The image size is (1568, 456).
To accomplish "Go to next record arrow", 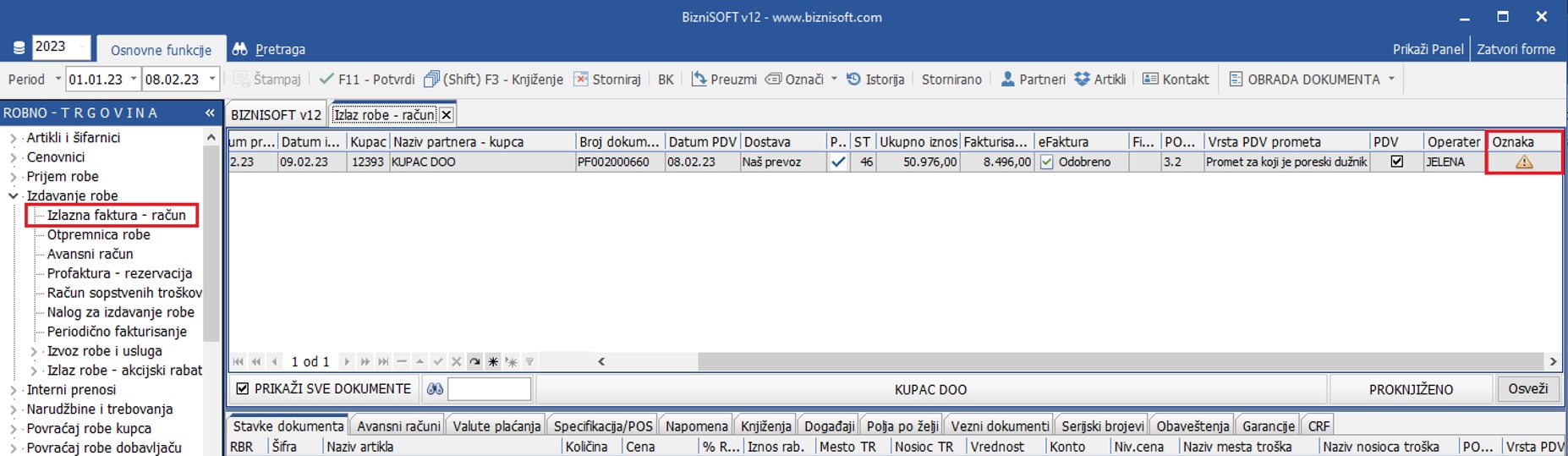I will [x=347, y=361].
